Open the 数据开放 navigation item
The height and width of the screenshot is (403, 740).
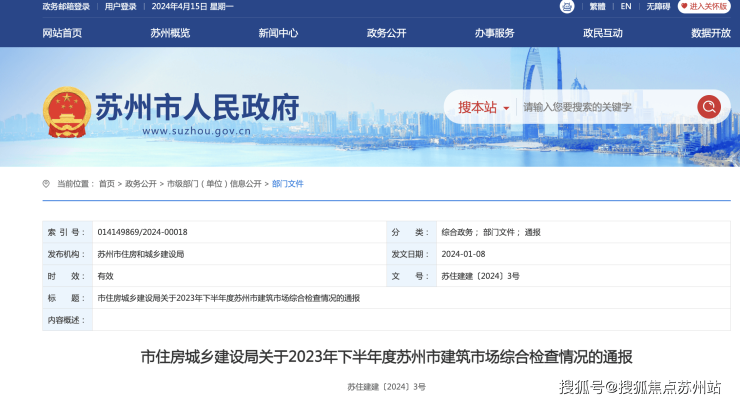pyautogui.click(x=710, y=33)
